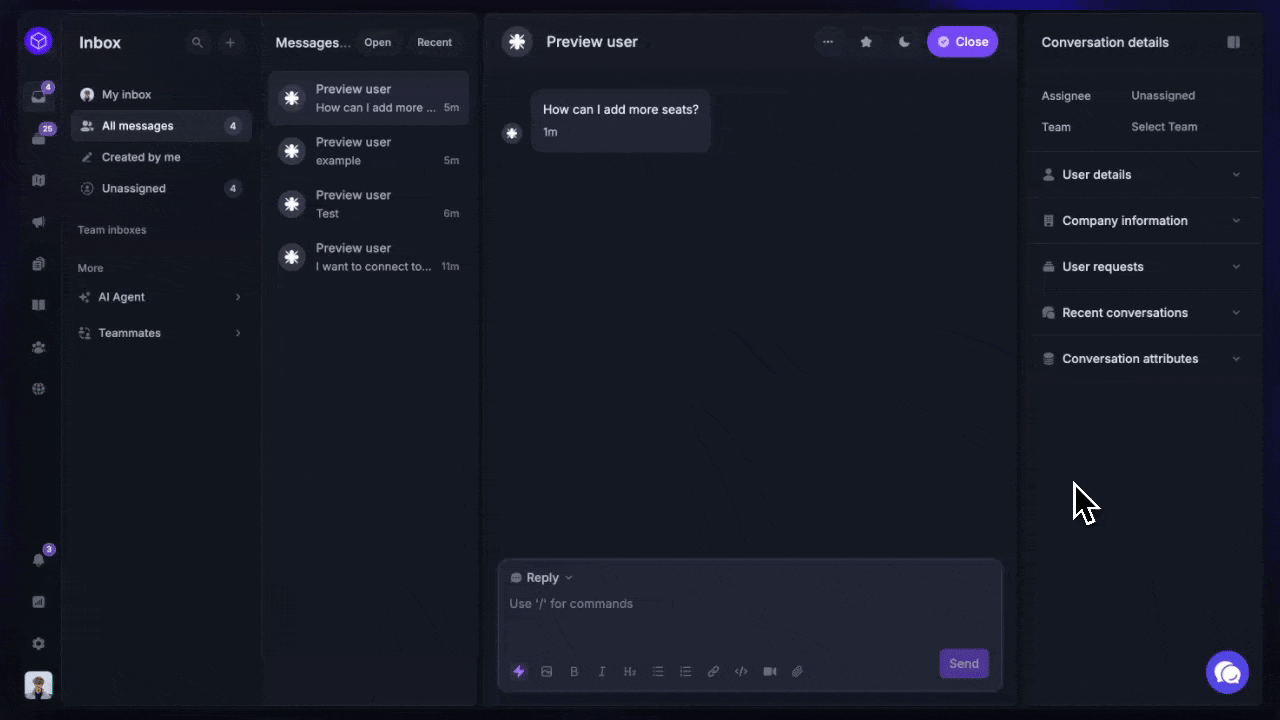Expand the User details section
The width and height of the screenshot is (1280, 720).
[x=1141, y=175]
